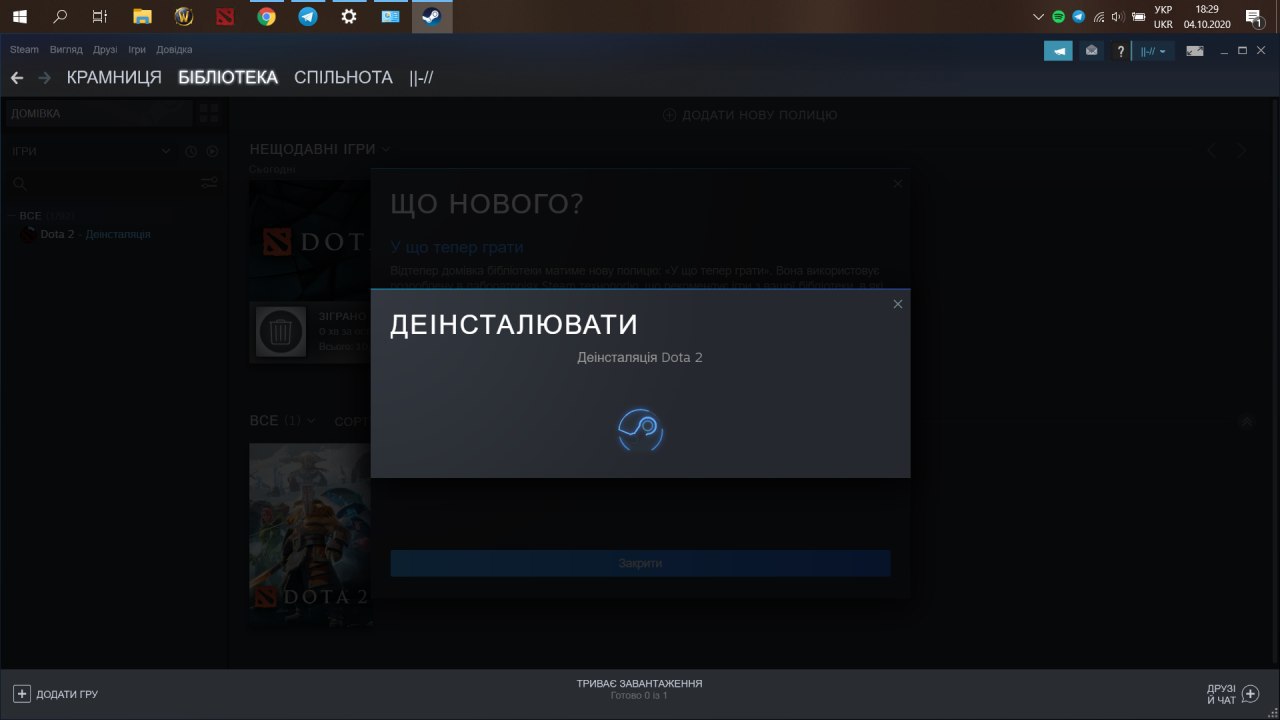Select the ДОМІВКА button in the sidebar
Screen dimensions: 1280x720
tap(97, 113)
